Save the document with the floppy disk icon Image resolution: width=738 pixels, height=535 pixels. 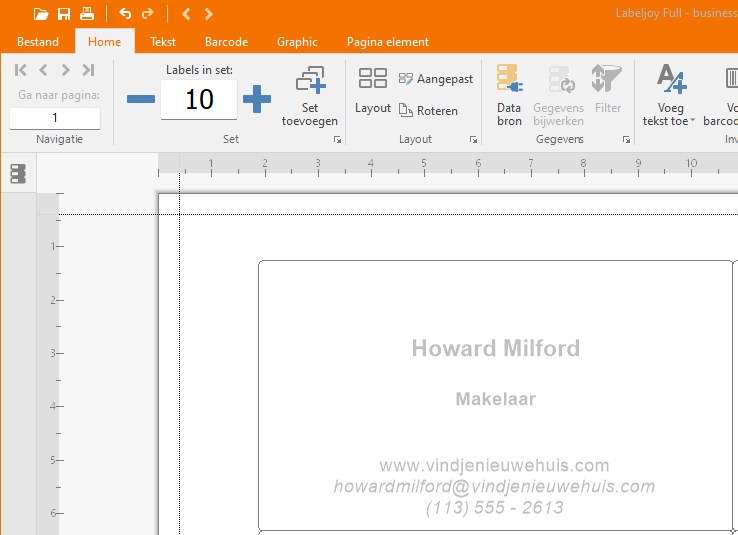coord(64,14)
